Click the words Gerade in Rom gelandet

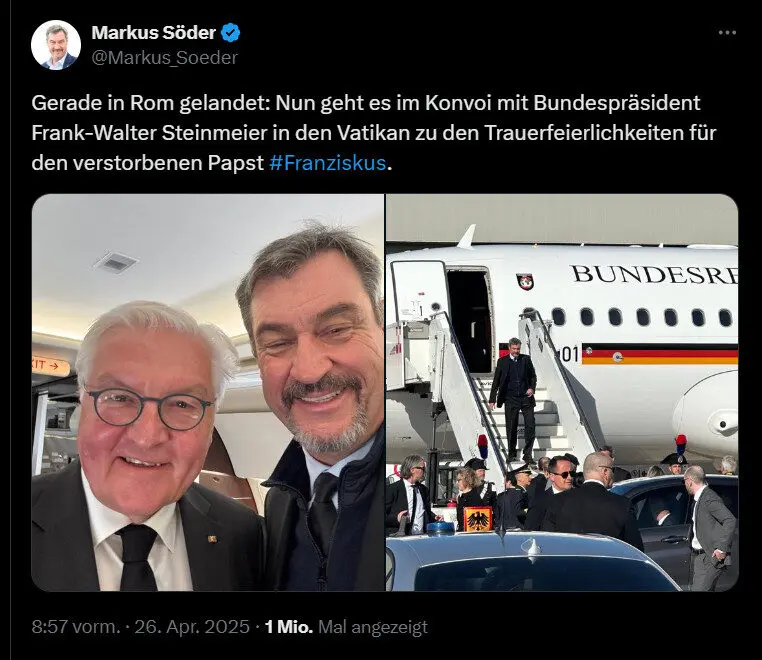click(x=150, y=103)
